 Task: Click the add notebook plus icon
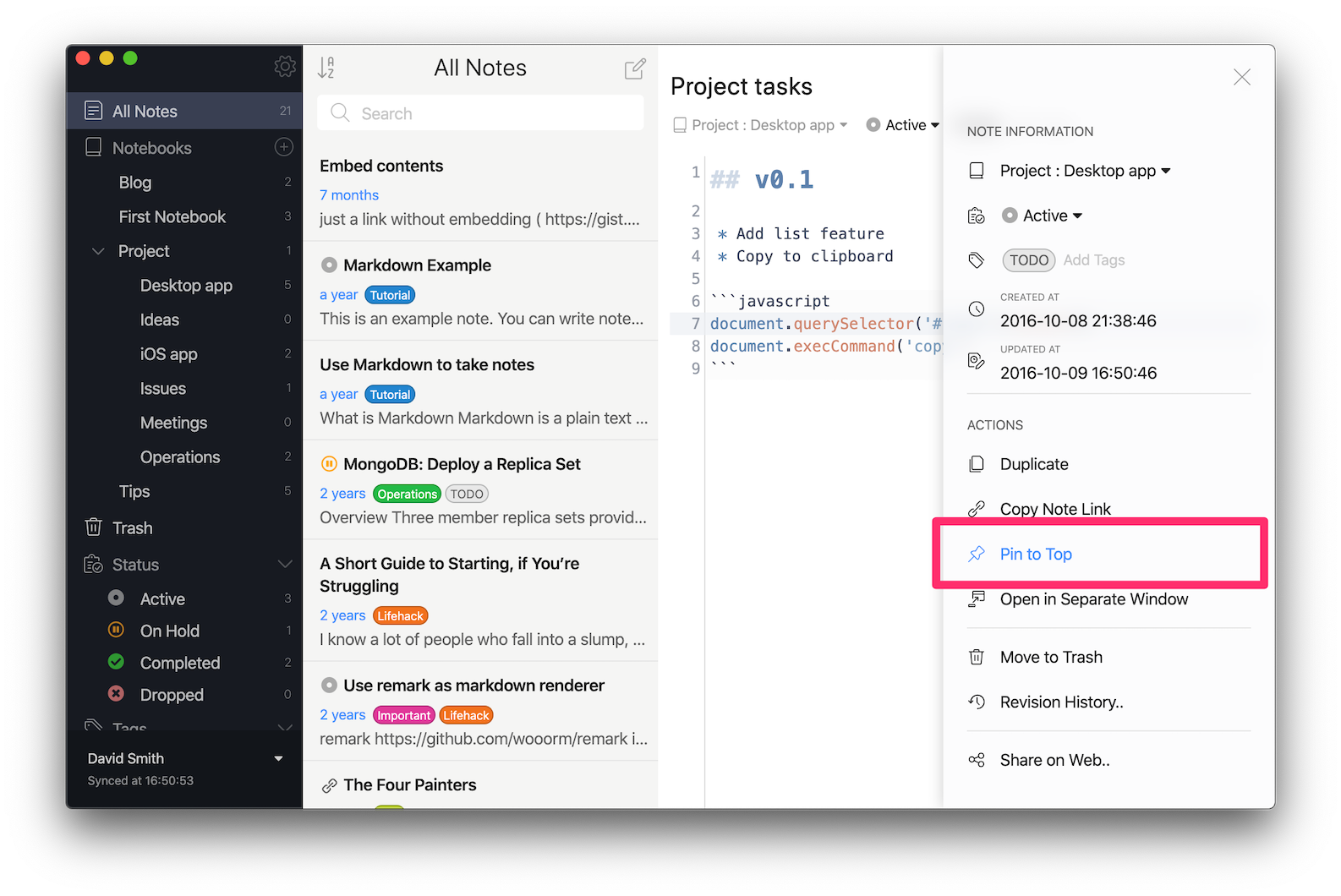[x=284, y=147]
